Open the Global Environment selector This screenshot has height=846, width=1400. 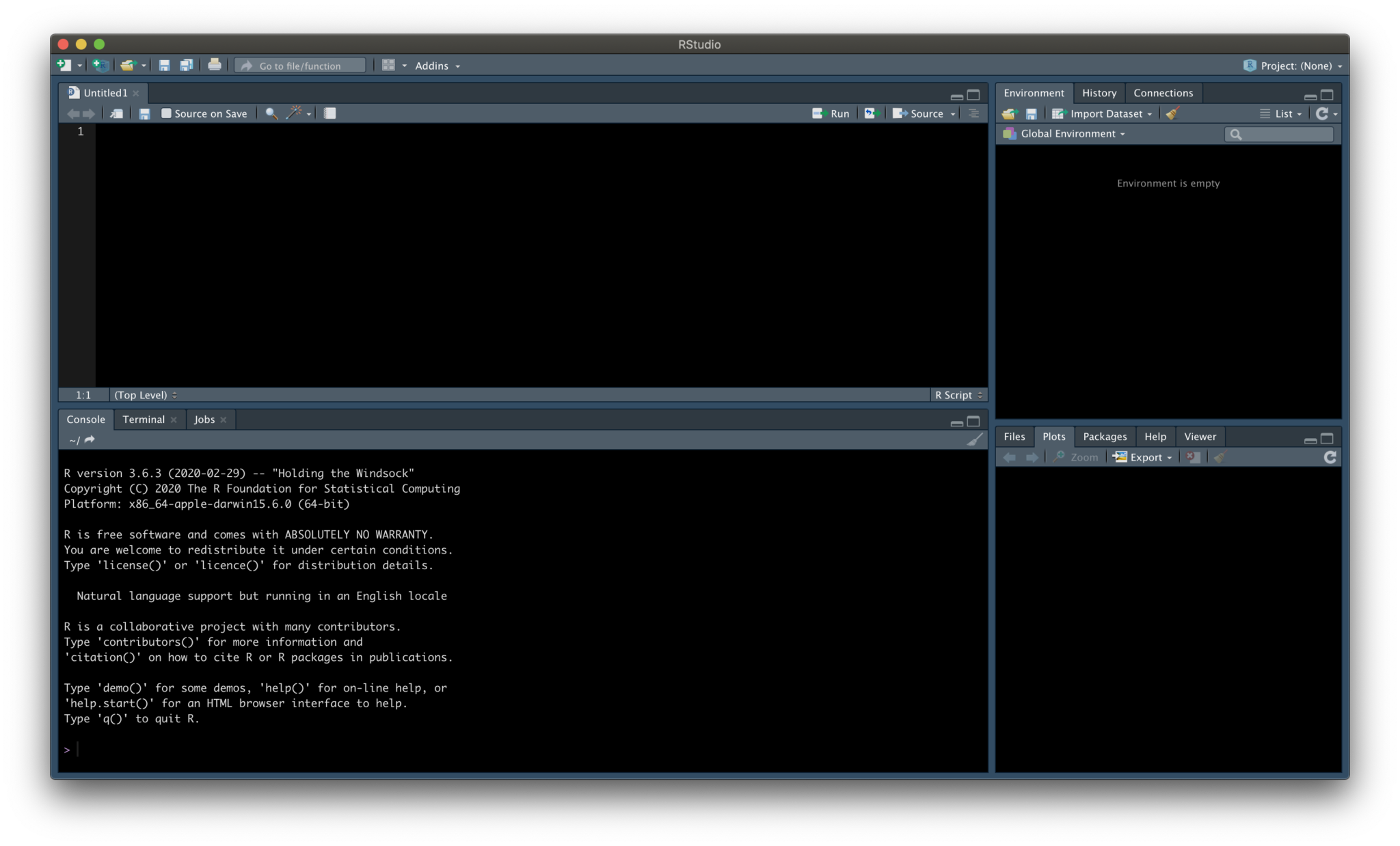coord(1064,134)
